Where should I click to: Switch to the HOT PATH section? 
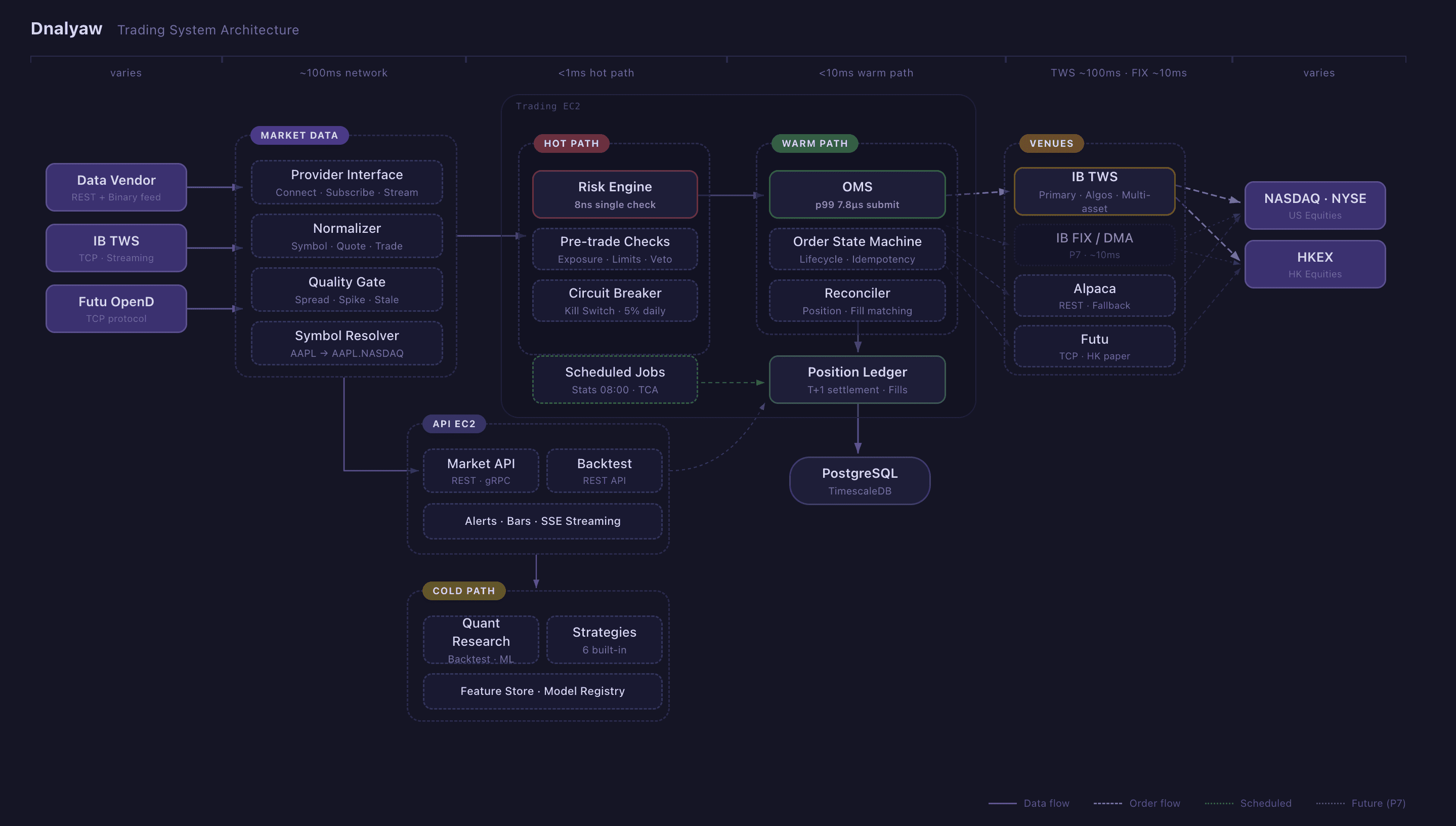click(x=571, y=144)
